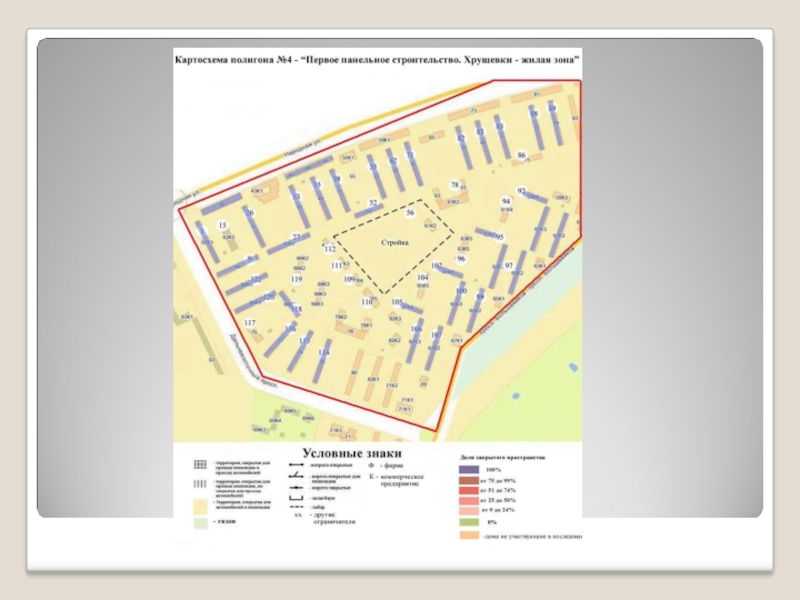800x600 pixels.
Task: Click the K commercial enterprise legend symbol
Action: point(371,476)
